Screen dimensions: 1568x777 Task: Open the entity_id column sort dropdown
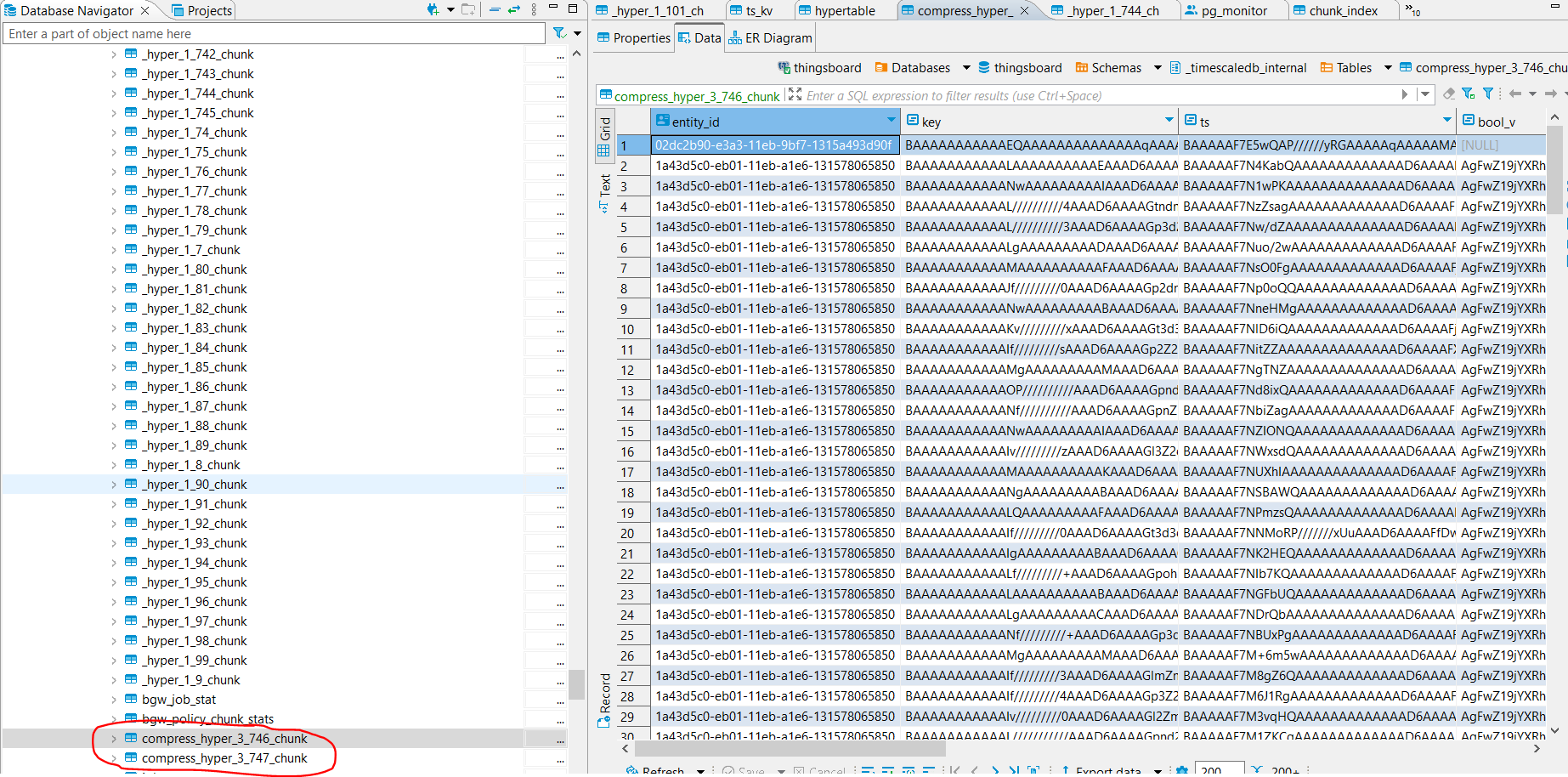[x=891, y=121]
